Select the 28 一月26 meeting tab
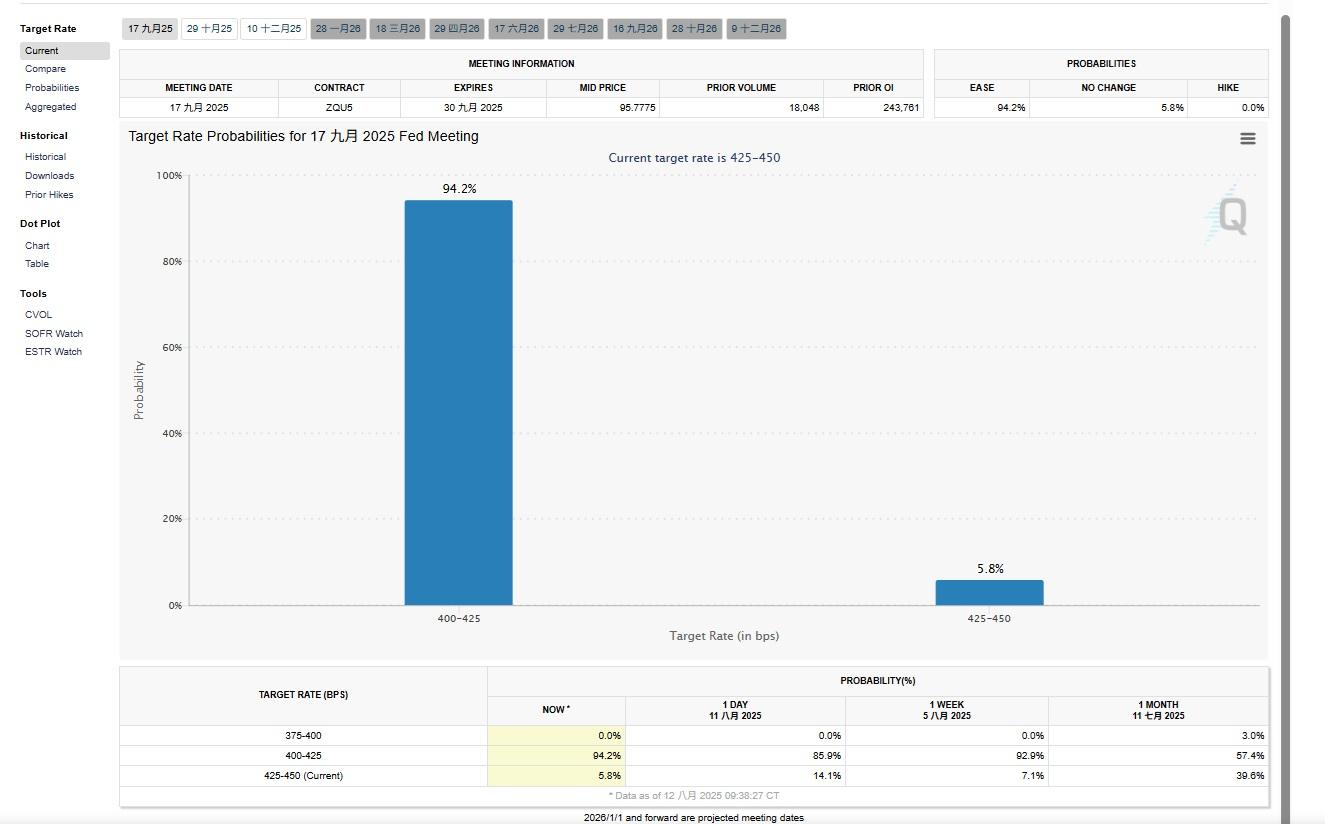 tap(338, 29)
